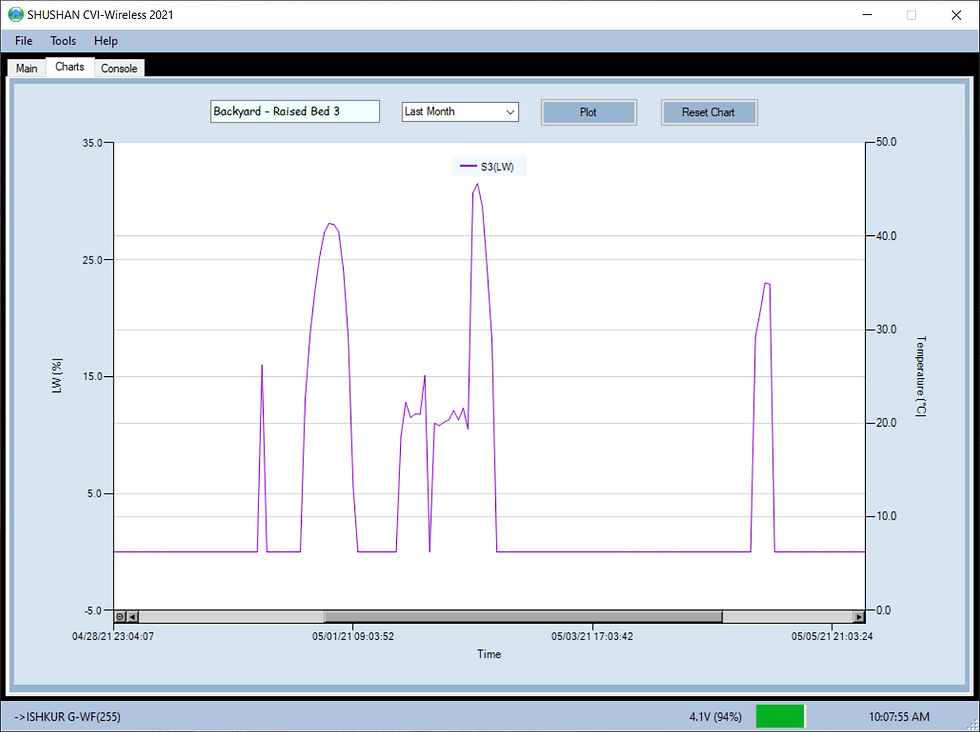Minimize the SHUSHAN CVI-Wireless window

point(868,15)
